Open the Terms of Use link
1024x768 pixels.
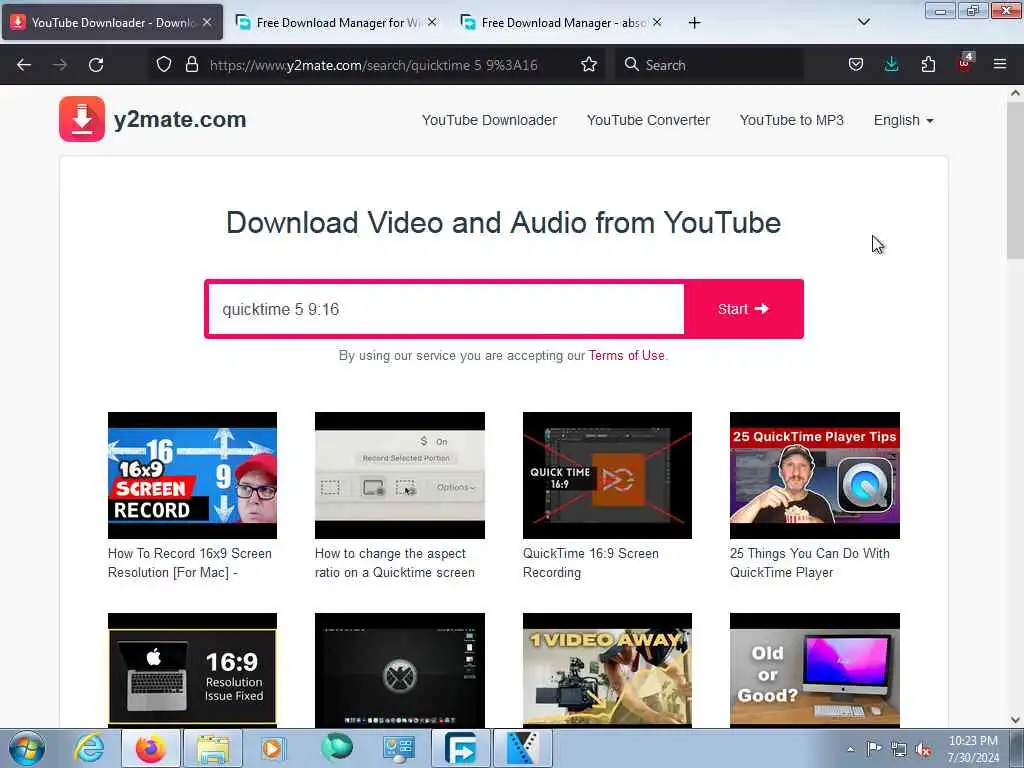(626, 355)
